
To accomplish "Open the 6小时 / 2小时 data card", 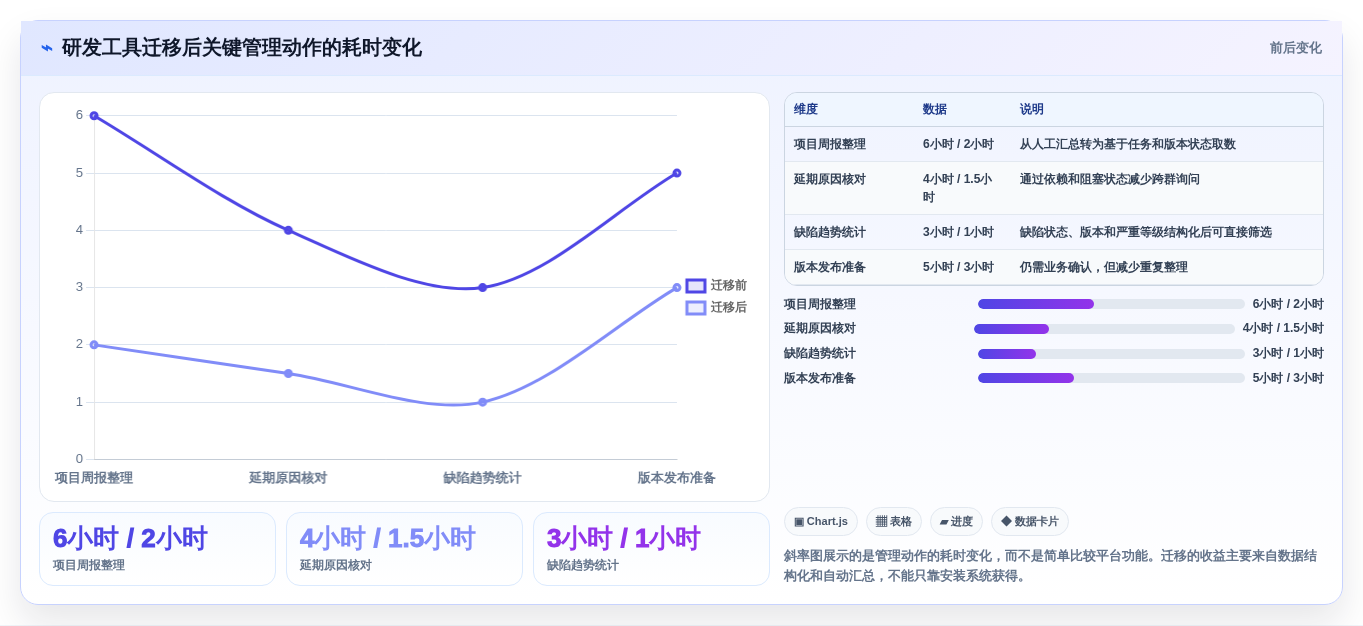I will [157, 549].
